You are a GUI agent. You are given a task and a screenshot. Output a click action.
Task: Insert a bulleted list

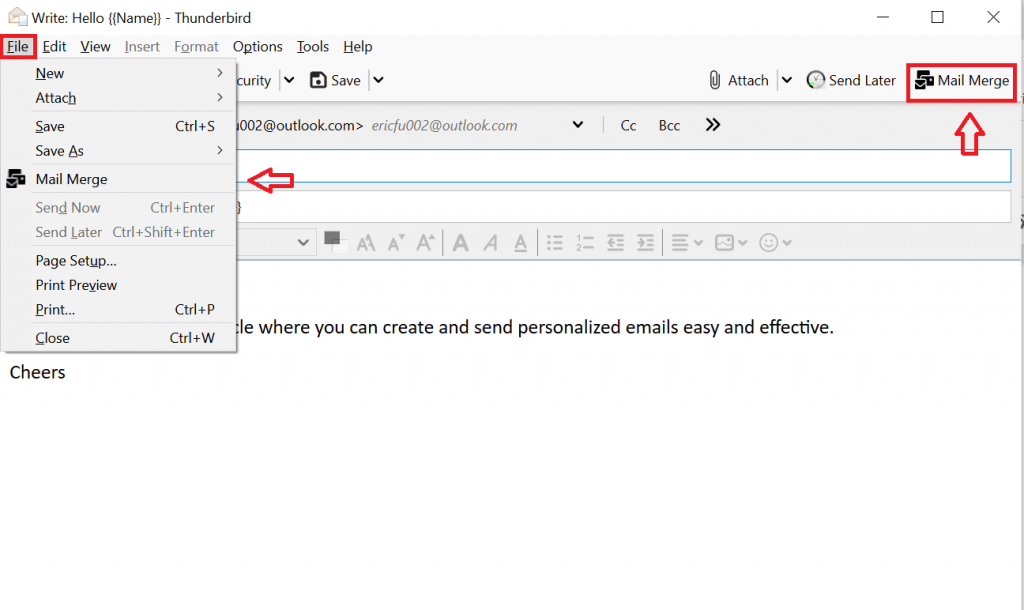[556, 242]
